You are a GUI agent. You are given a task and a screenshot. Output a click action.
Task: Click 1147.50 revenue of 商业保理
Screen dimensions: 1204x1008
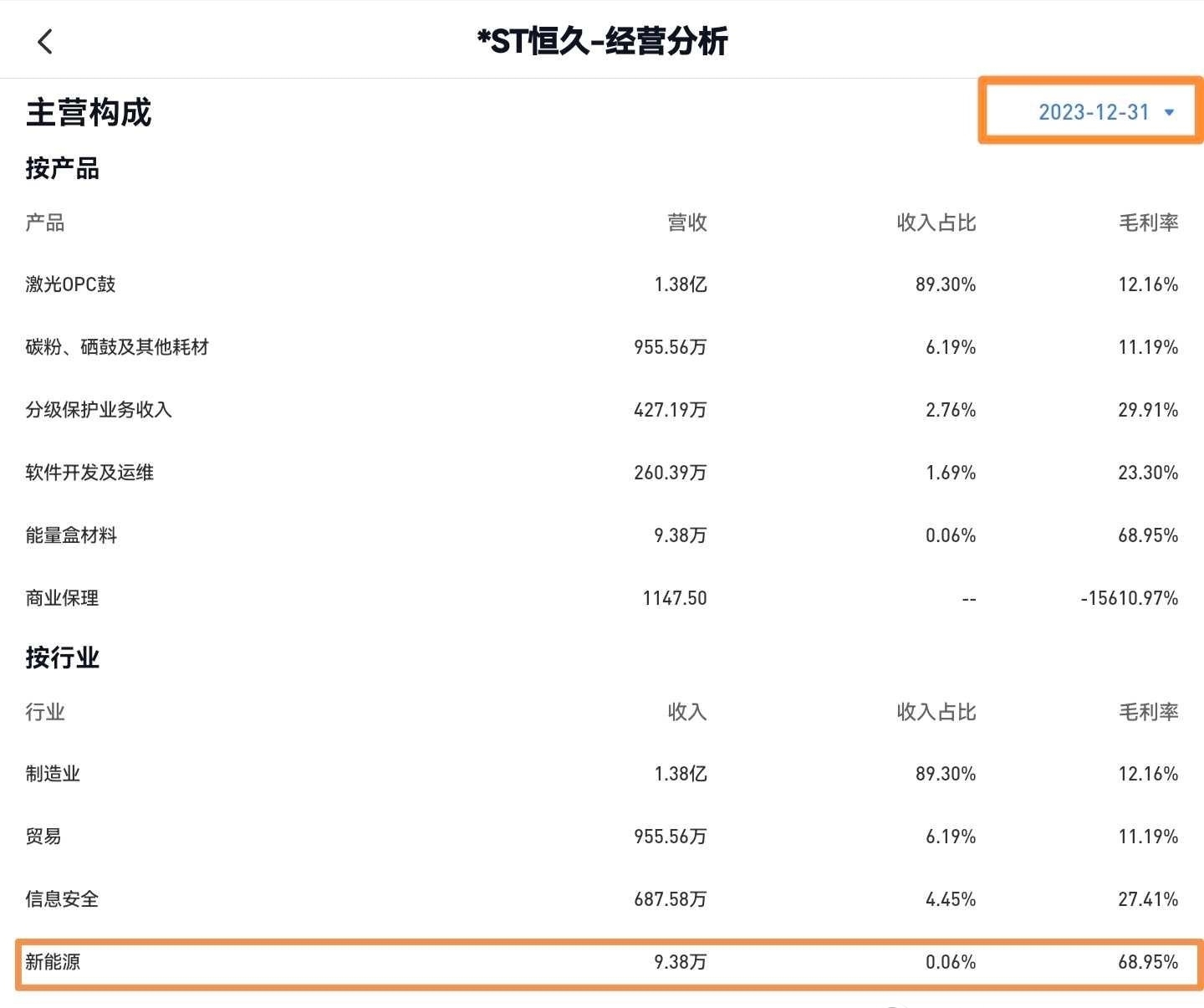[675, 598]
